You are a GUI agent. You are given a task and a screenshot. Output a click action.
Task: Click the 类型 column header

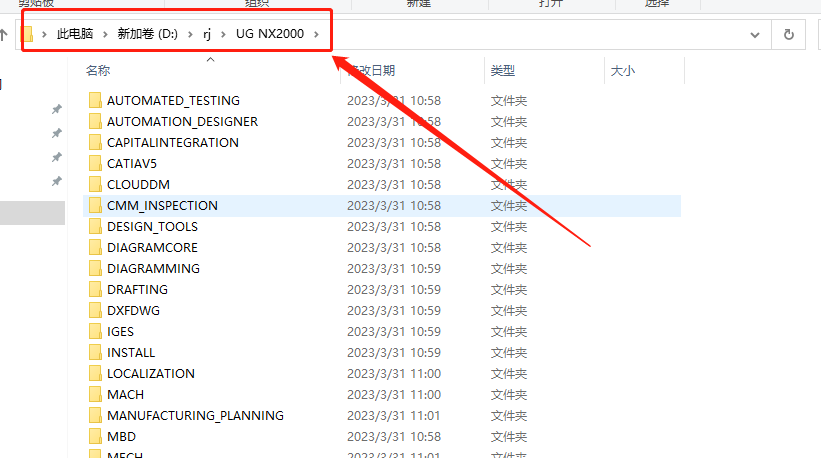502,71
